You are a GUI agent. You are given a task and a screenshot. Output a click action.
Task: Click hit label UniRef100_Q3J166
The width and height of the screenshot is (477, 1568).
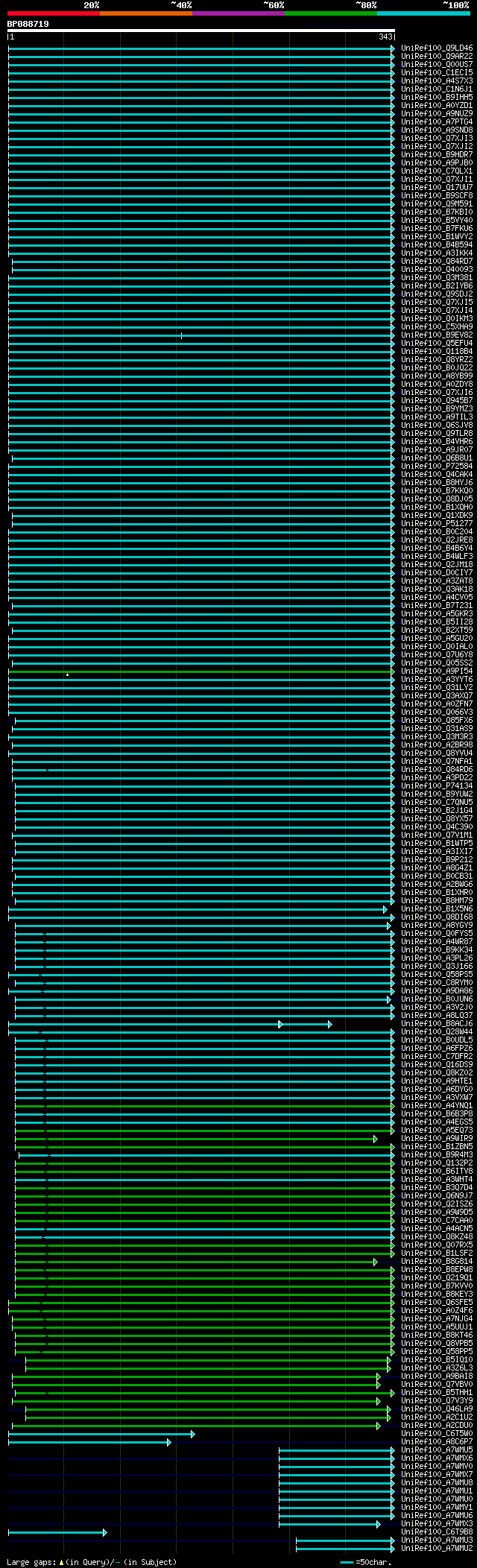(437, 966)
